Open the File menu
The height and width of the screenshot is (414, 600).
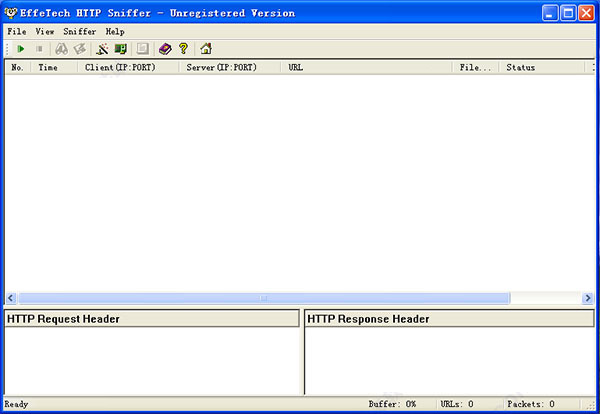pos(17,31)
